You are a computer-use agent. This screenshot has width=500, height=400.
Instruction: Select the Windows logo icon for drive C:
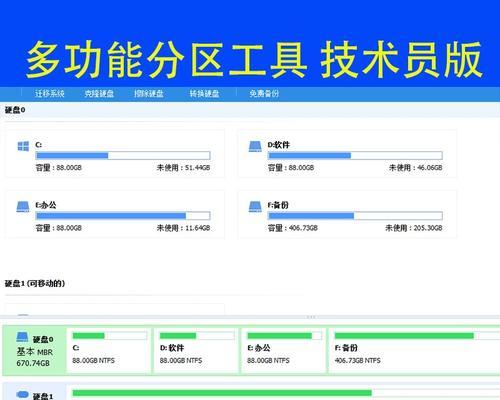23,146
